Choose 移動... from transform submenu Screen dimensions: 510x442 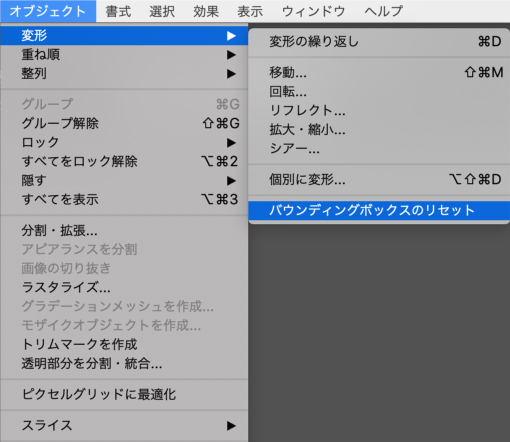point(379,72)
